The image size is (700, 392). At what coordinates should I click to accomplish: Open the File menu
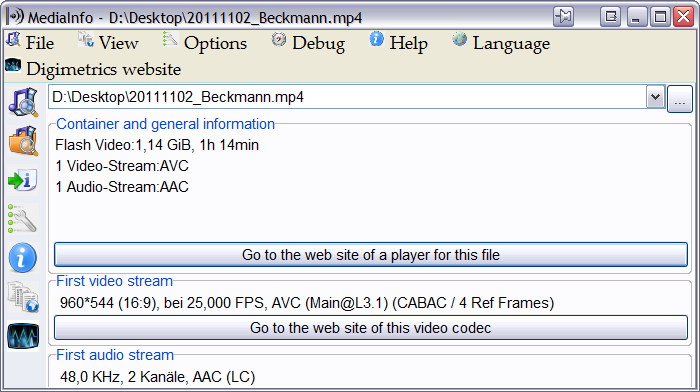pyautogui.click(x=30, y=42)
